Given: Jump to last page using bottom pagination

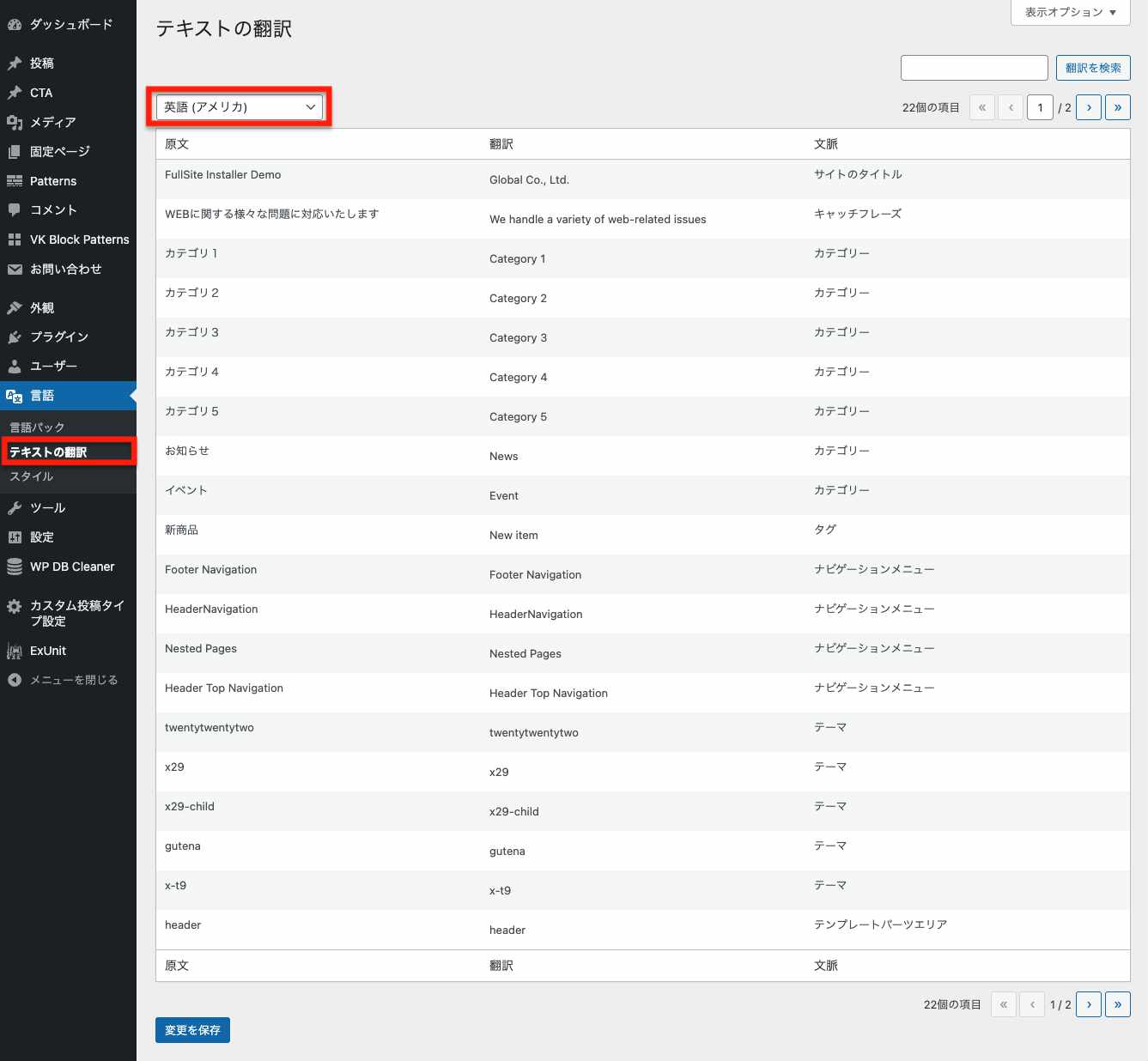Looking at the screenshot, I should pos(1117,1004).
